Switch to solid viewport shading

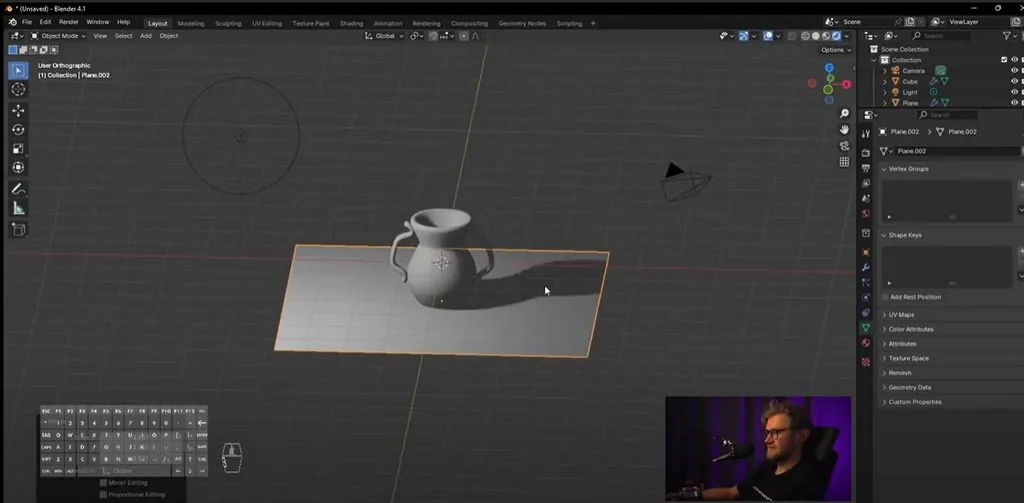(x=816, y=36)
